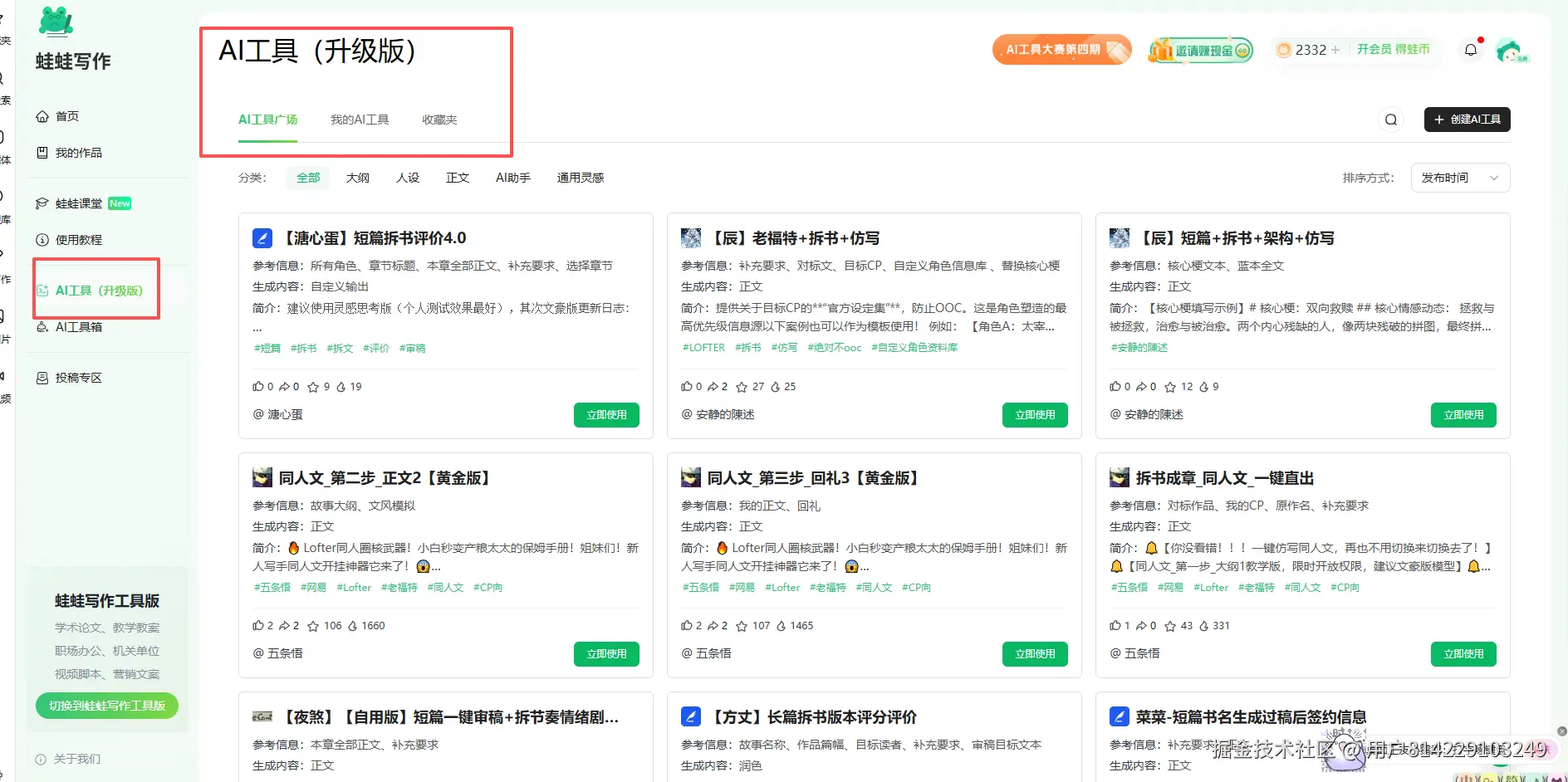Filter tools by AI助手 category

[513, 178]
